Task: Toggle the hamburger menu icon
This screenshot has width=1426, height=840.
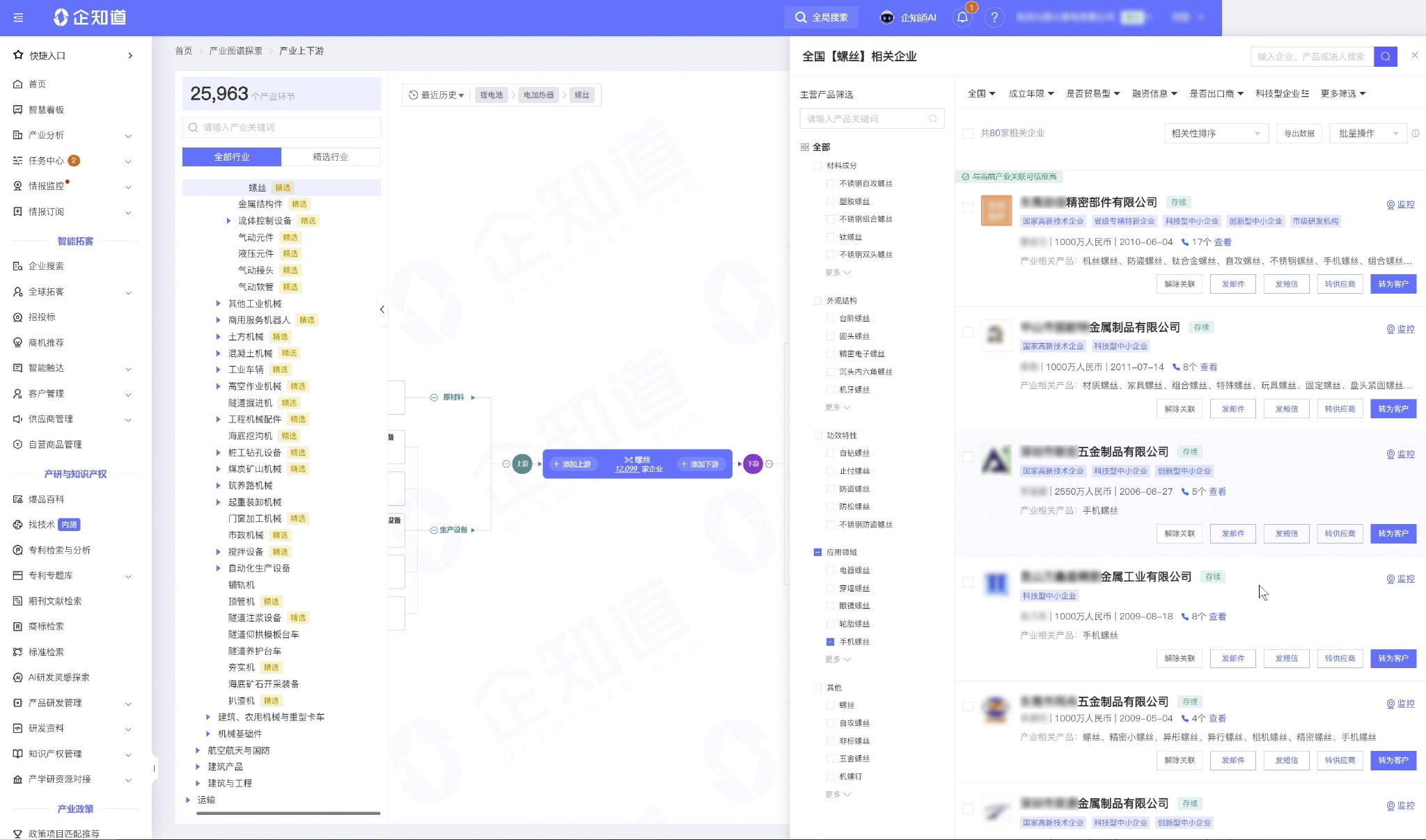Action: (18, 17)
